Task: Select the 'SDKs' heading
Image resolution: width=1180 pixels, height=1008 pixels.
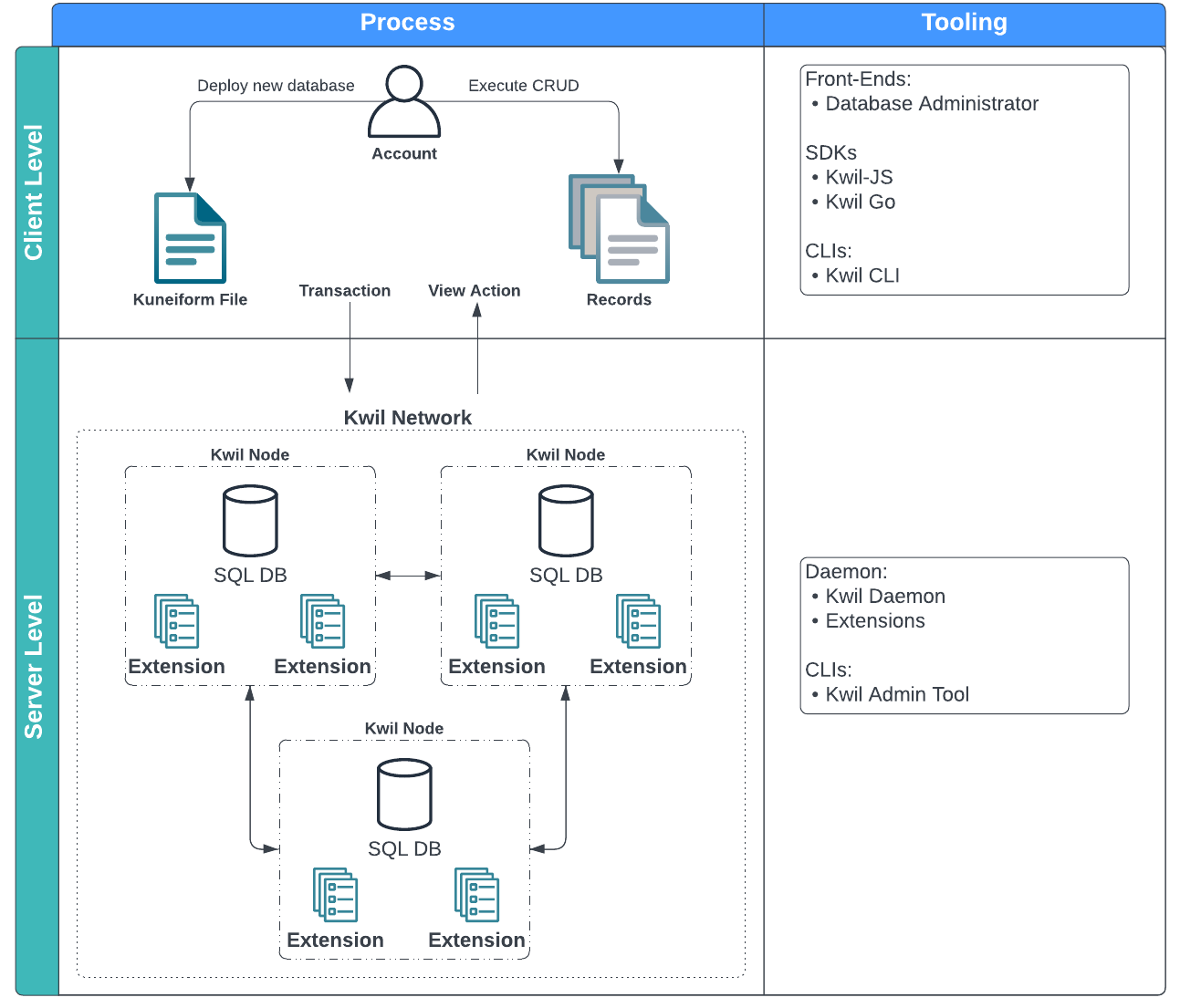Action: click(830, 153)
